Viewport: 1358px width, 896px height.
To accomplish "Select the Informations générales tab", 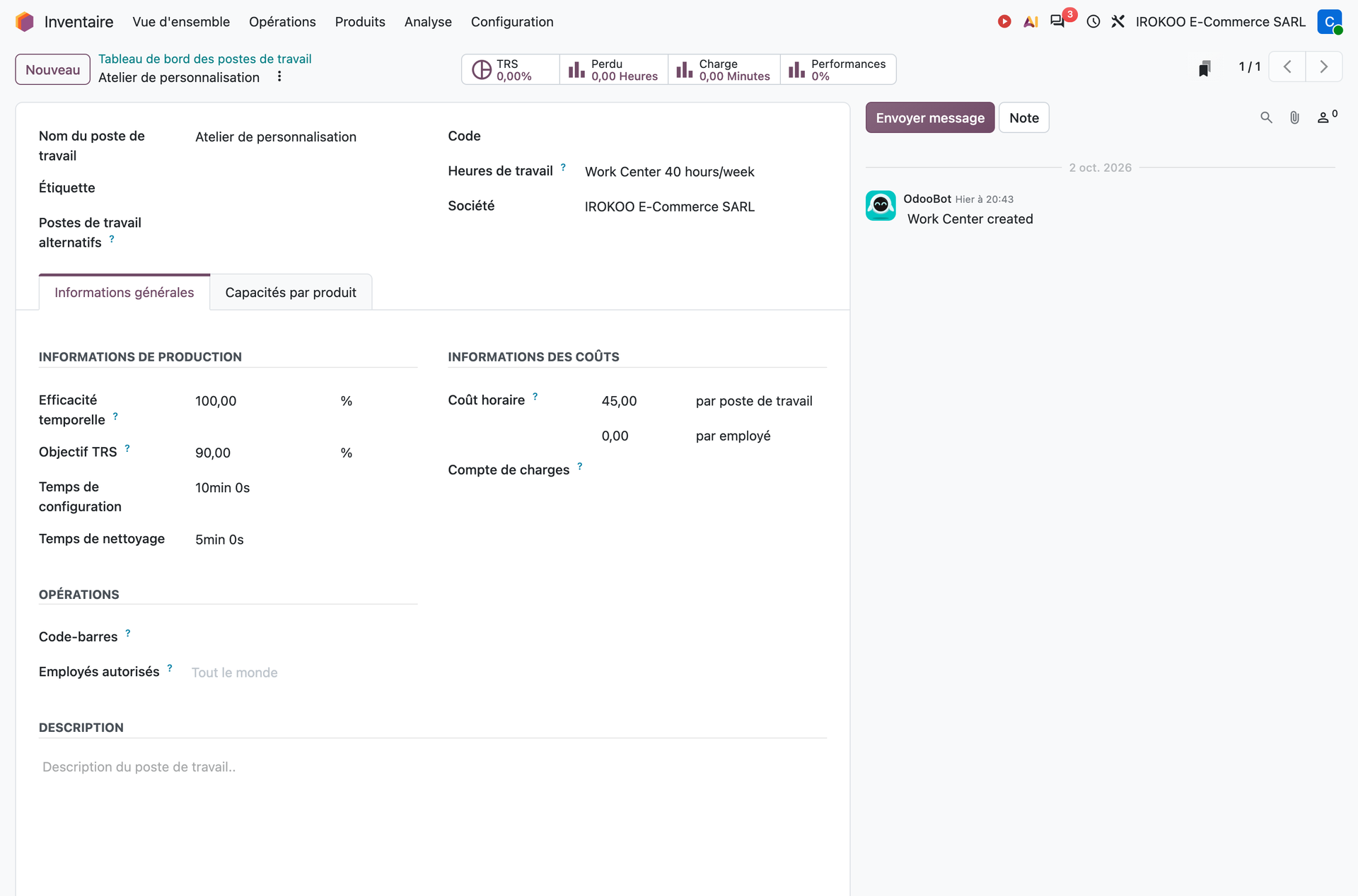I will [x=124, y=292].
